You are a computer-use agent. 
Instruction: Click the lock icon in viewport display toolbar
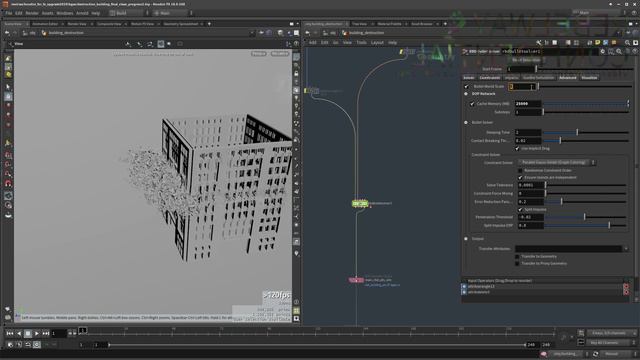point(296,74)
